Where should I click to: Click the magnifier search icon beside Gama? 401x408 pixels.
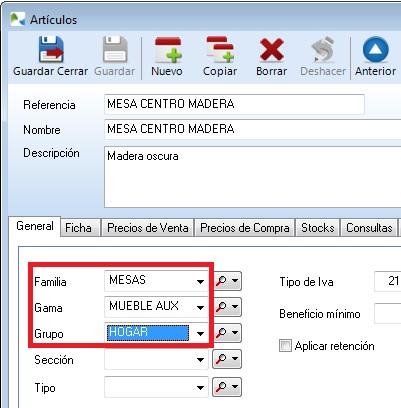click(x=221, y=307)
